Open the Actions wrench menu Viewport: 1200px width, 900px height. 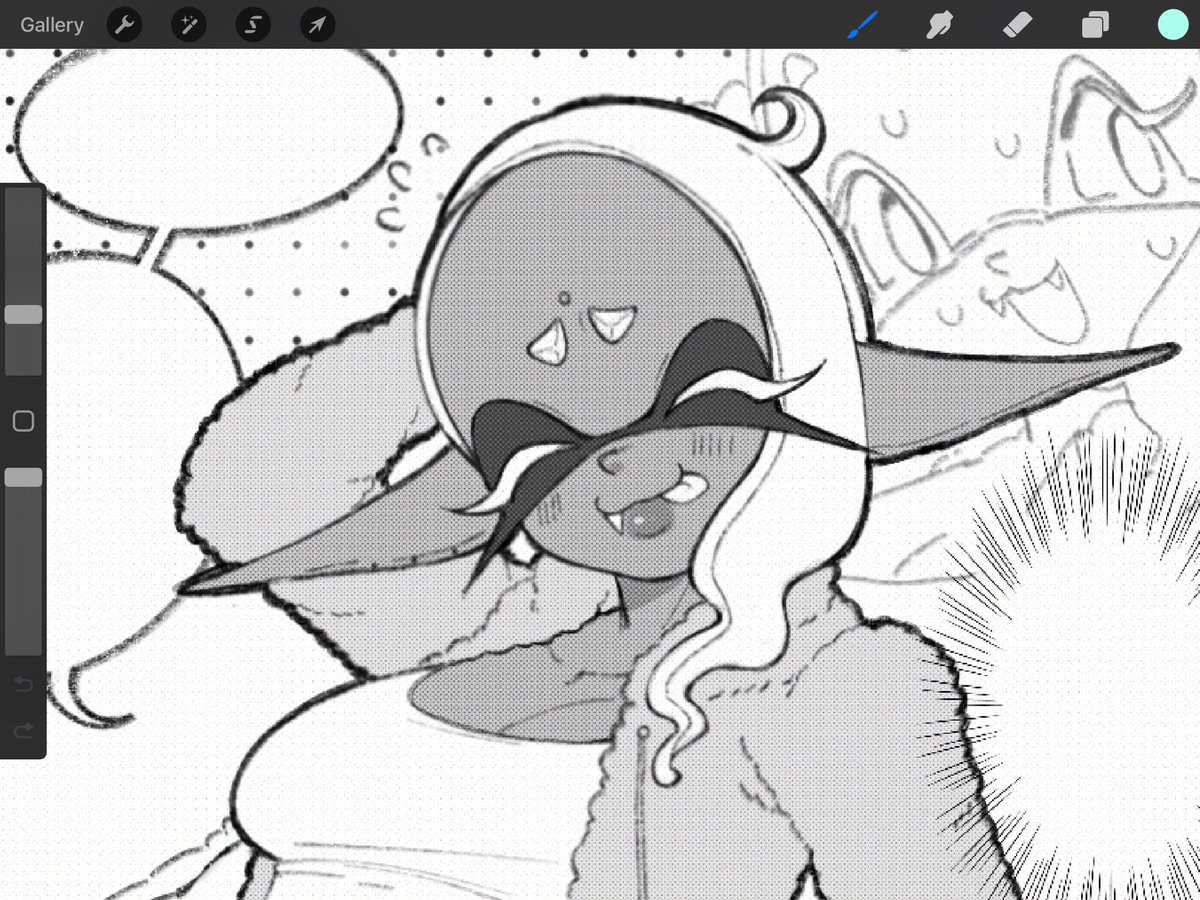(x=125, y=25)
